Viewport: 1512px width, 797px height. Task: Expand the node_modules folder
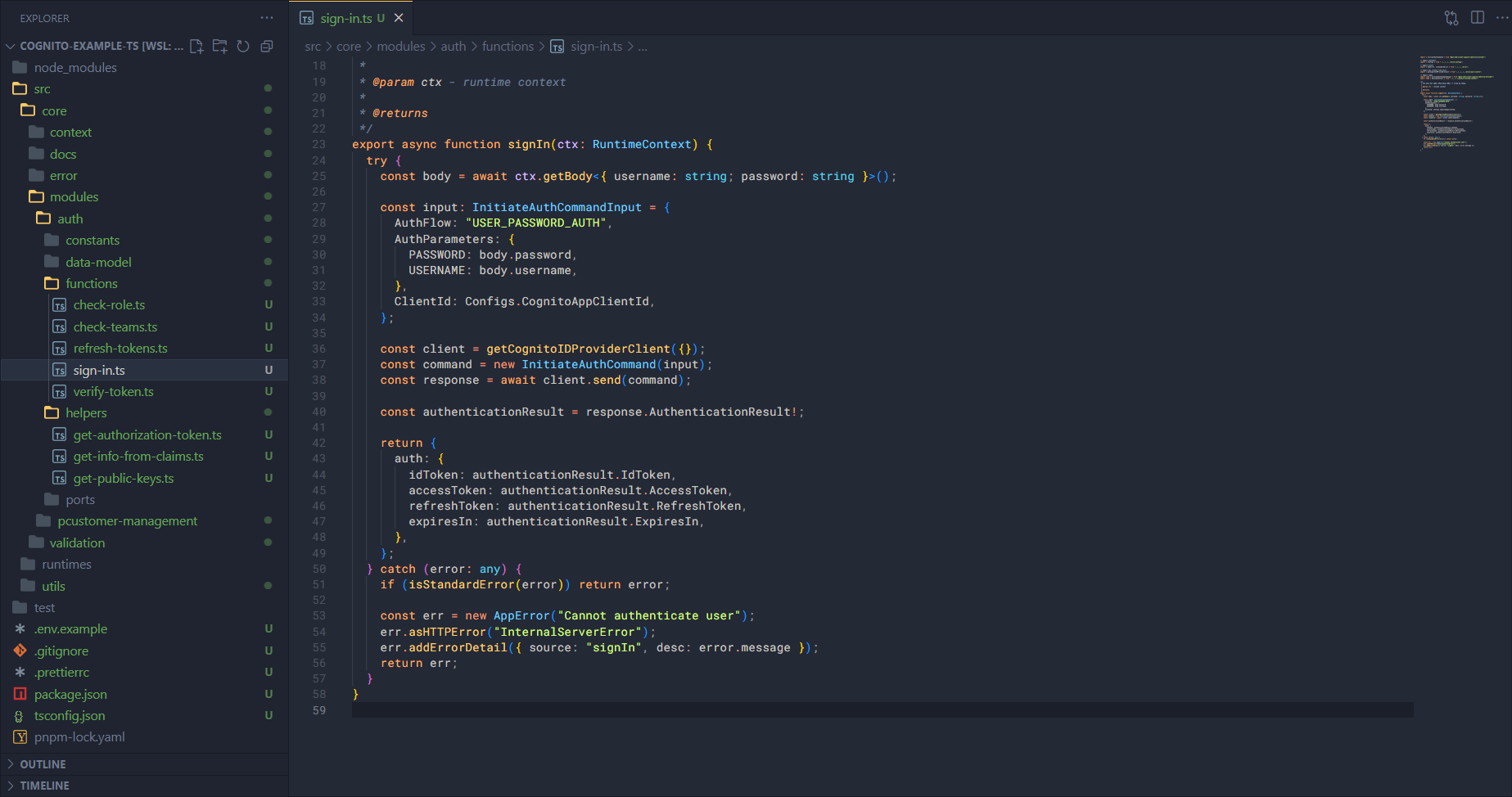(75, 68)
